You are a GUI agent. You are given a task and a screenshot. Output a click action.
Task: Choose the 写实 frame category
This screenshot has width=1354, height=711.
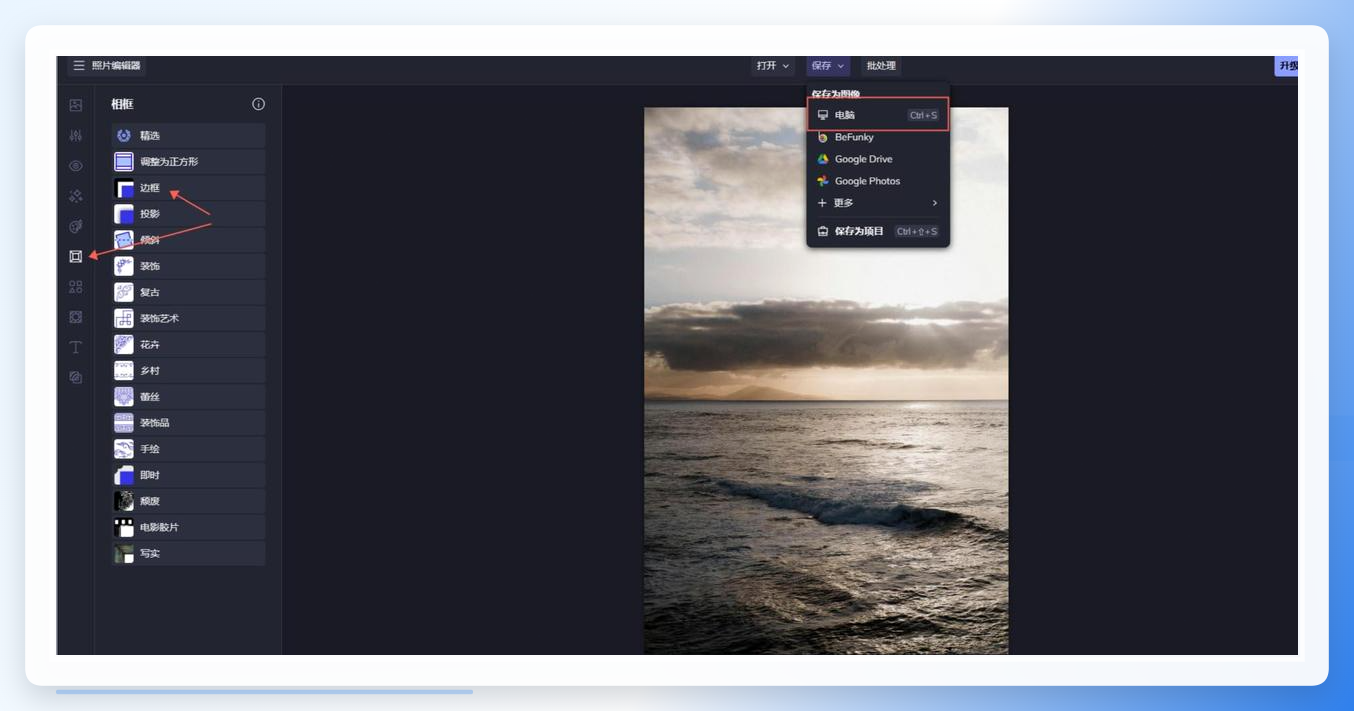[x=188, y=553]
